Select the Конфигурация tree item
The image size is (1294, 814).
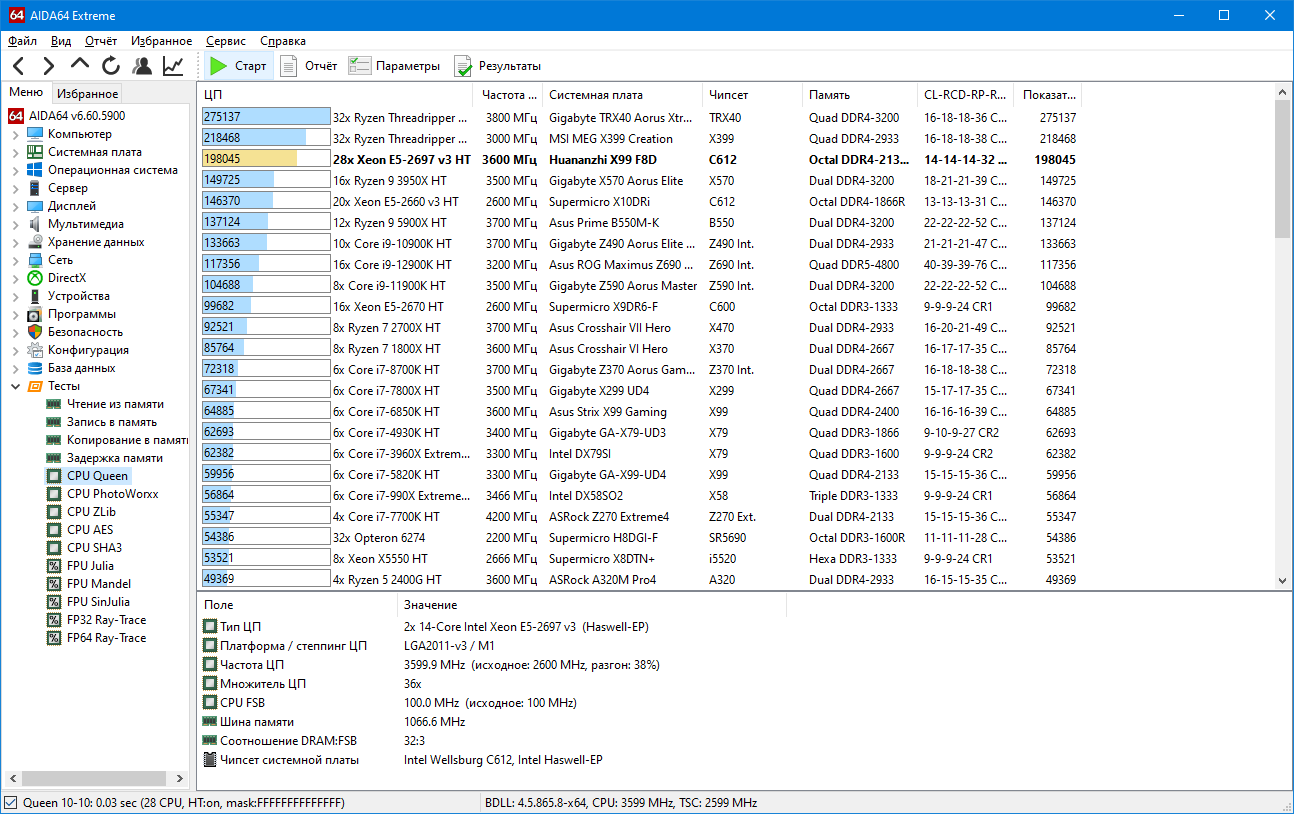tap(88, 350)
